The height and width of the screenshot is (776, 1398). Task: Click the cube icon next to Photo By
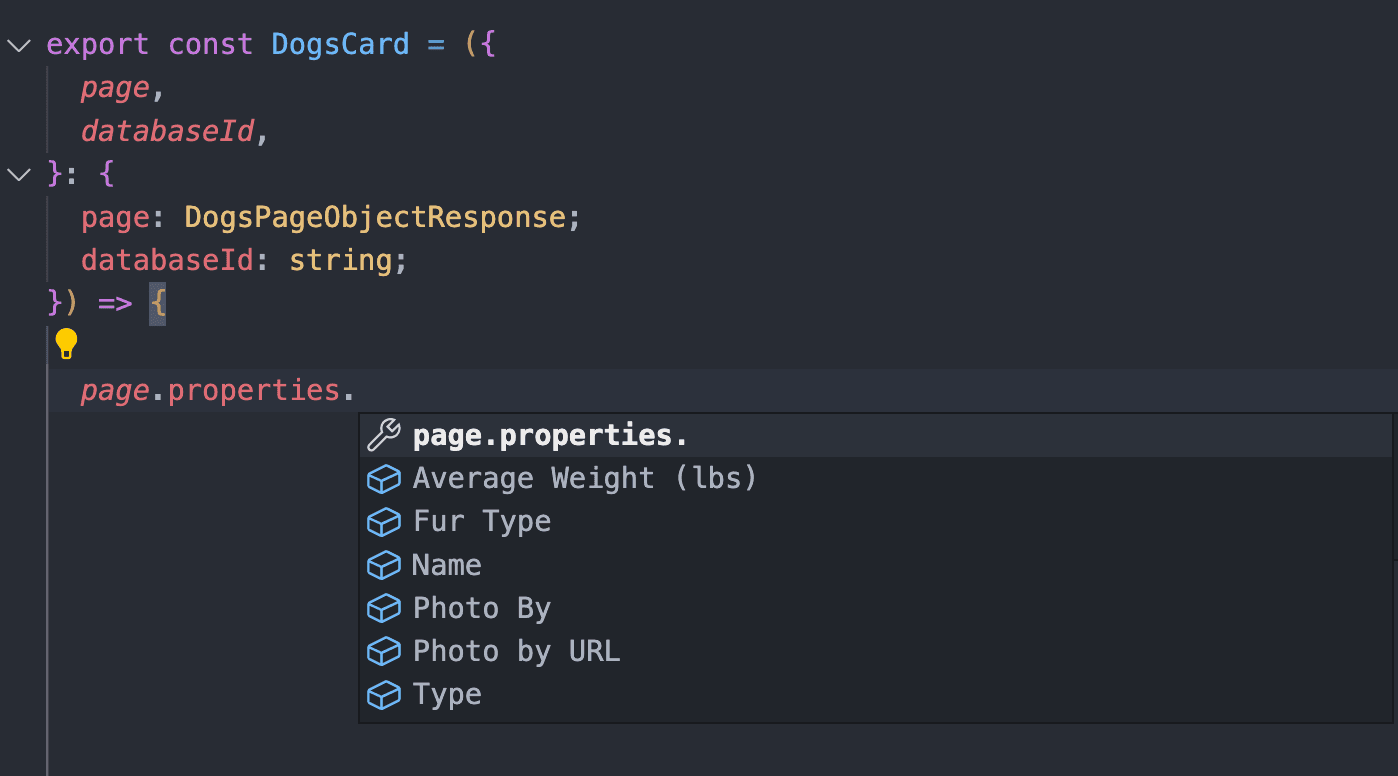(384, 609)
